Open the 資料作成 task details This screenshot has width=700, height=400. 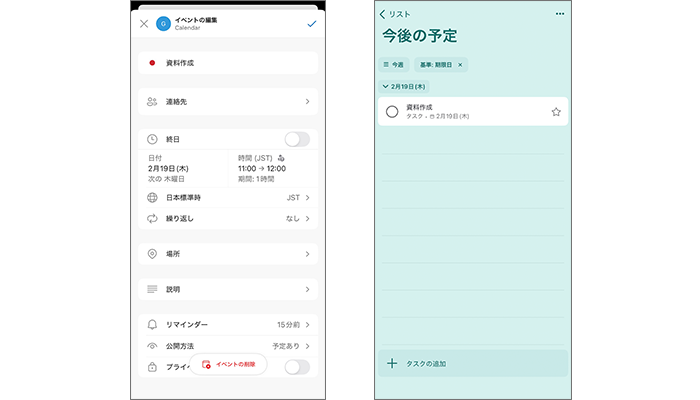coord(473,111)
